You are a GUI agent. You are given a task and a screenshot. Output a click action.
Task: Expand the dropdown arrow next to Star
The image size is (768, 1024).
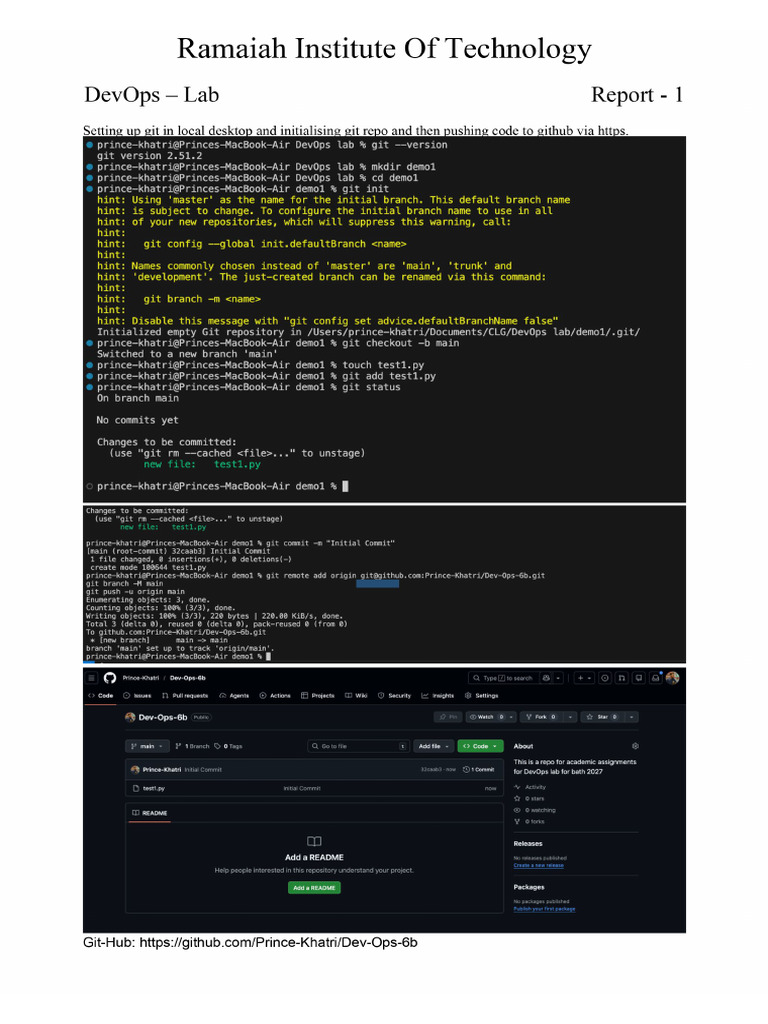point(632,717)
